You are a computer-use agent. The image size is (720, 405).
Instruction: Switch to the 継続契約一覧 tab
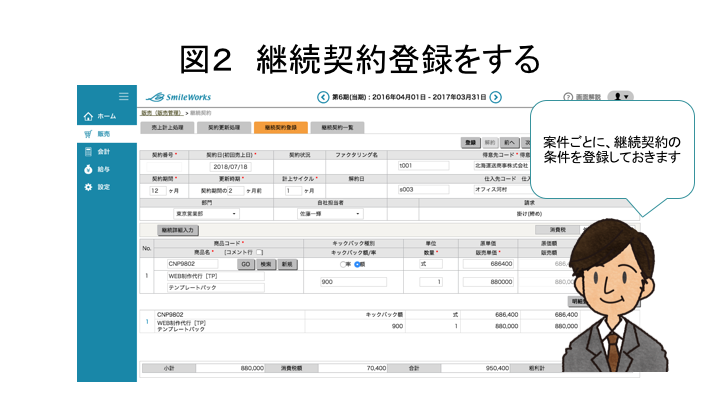tap(338, 128)
